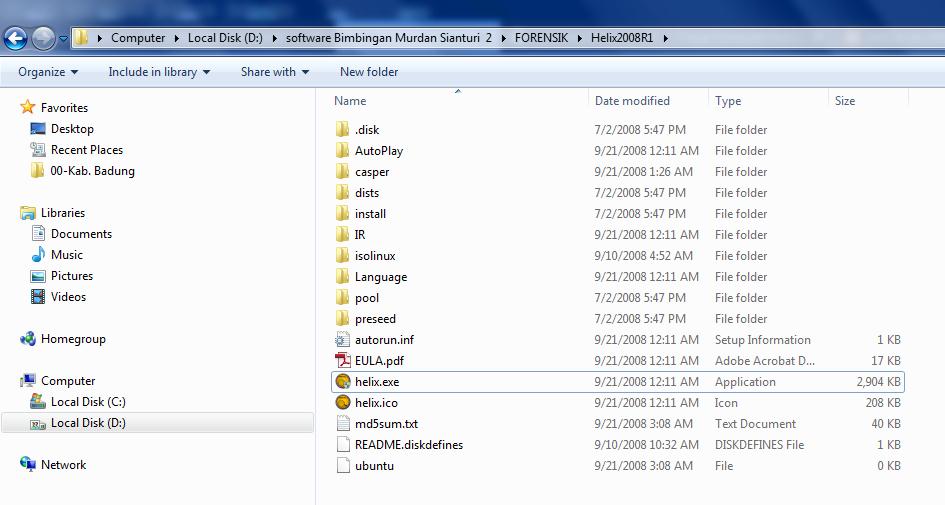Viewport: 945px width, 505px height.
Task: Click the Size column header
Action: tap(845, 101)
